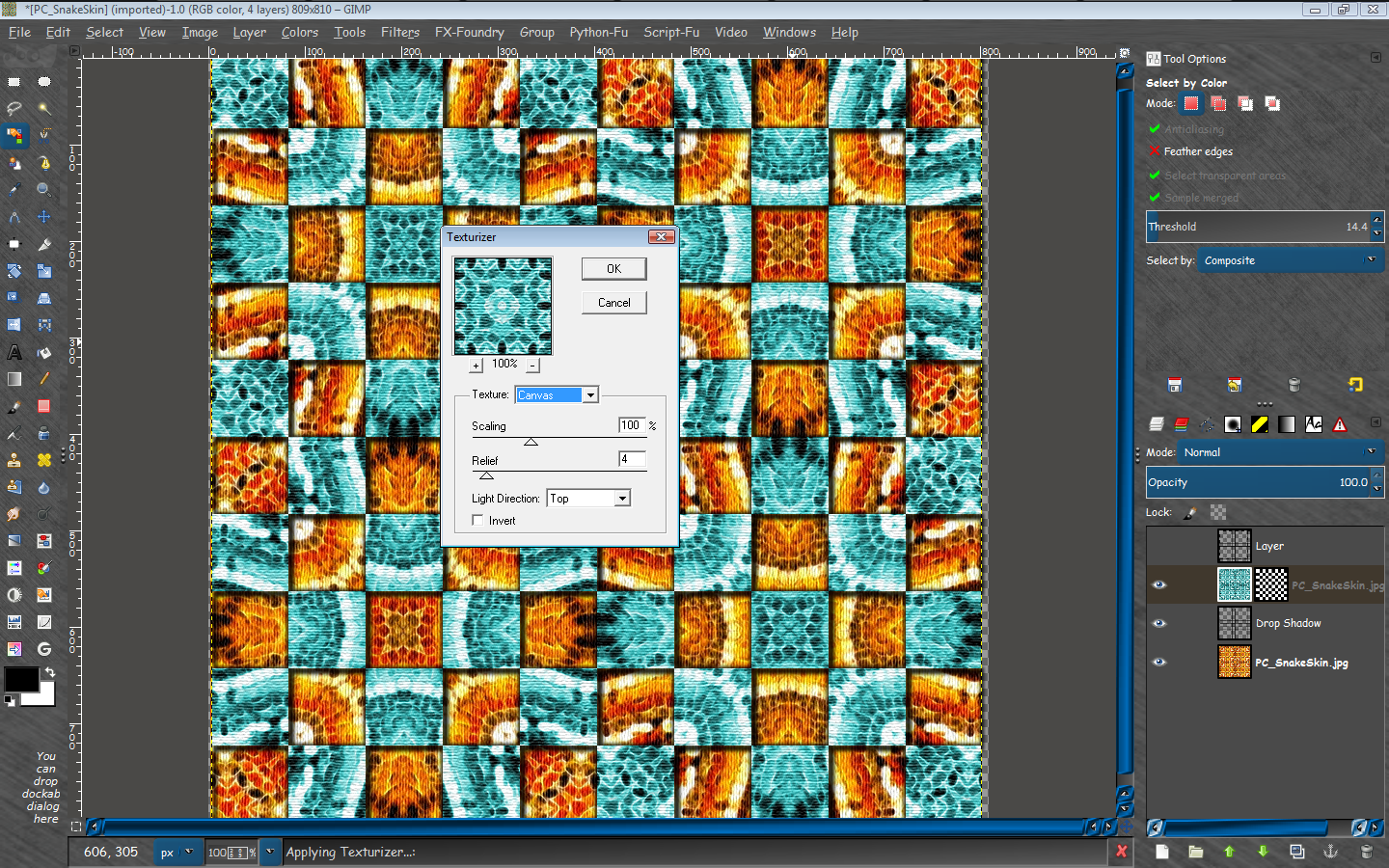Click the Relief value input field
The image size is (1389, 868).
pos(632,459)
